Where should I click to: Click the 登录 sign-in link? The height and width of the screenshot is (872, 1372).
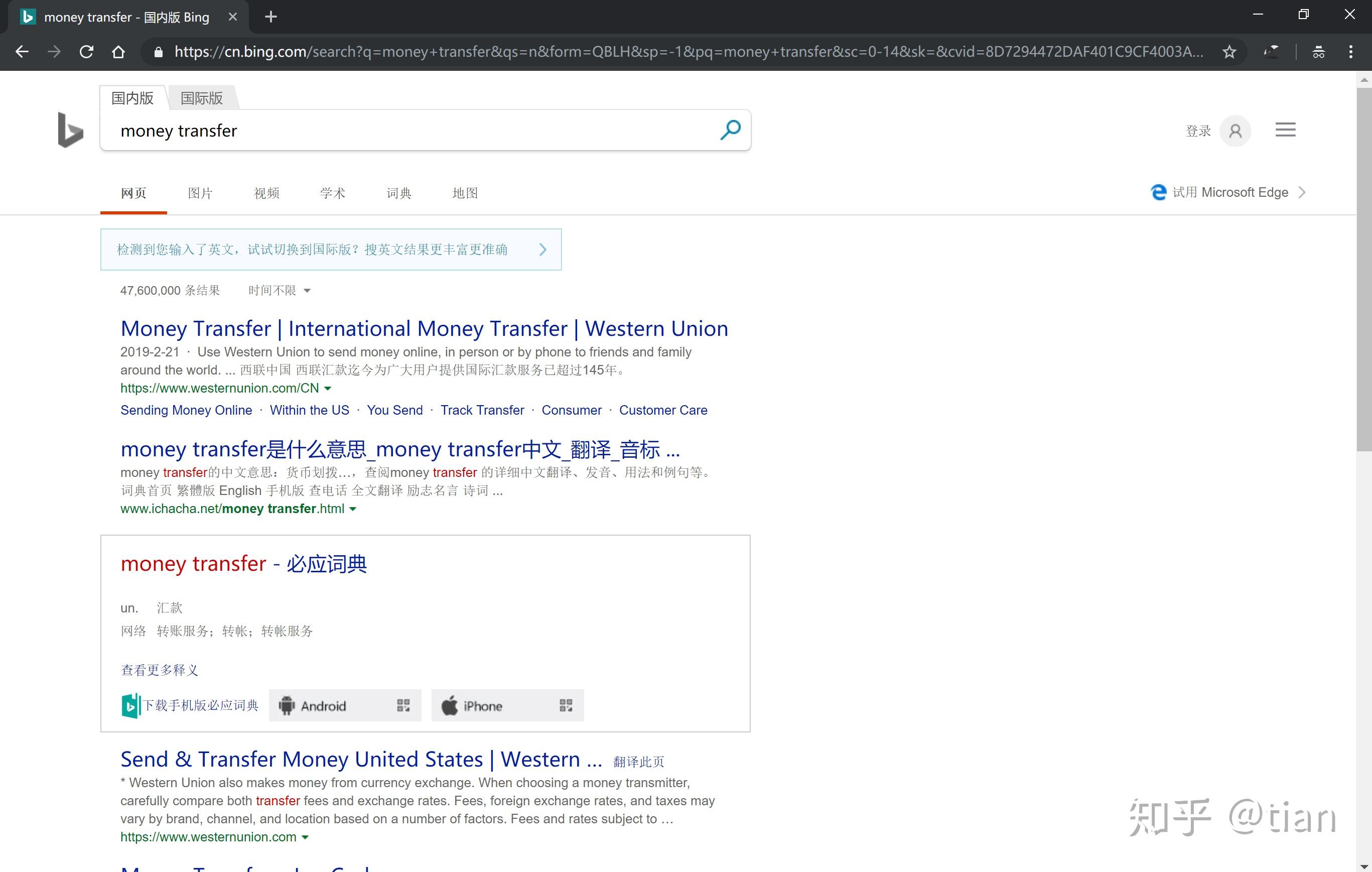point(1198,131)
